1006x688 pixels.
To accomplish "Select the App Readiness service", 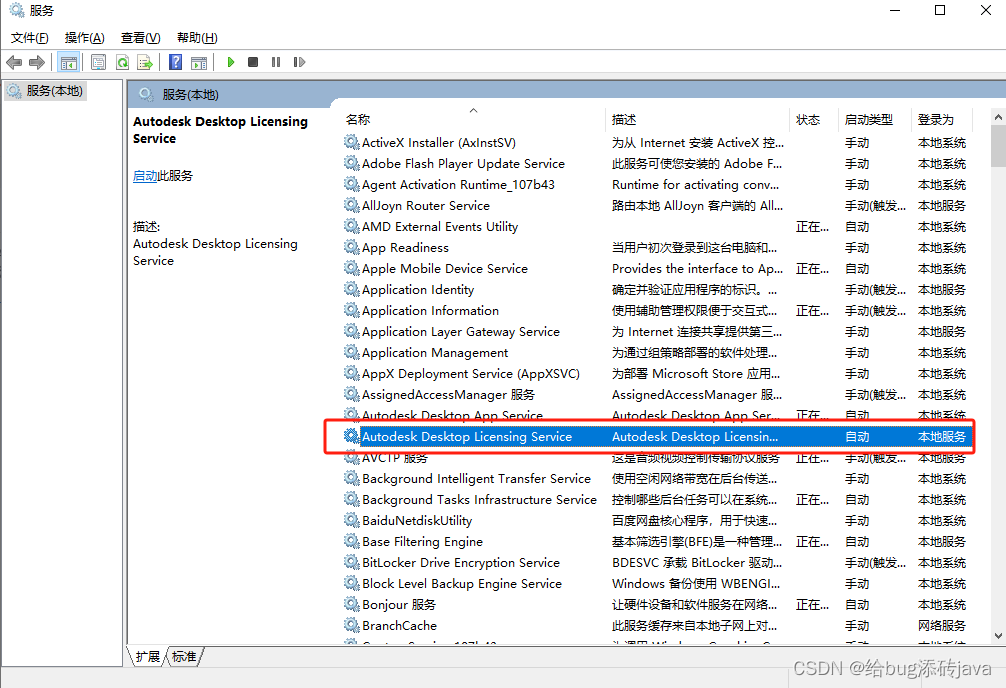I will click(x=658, y=248).
